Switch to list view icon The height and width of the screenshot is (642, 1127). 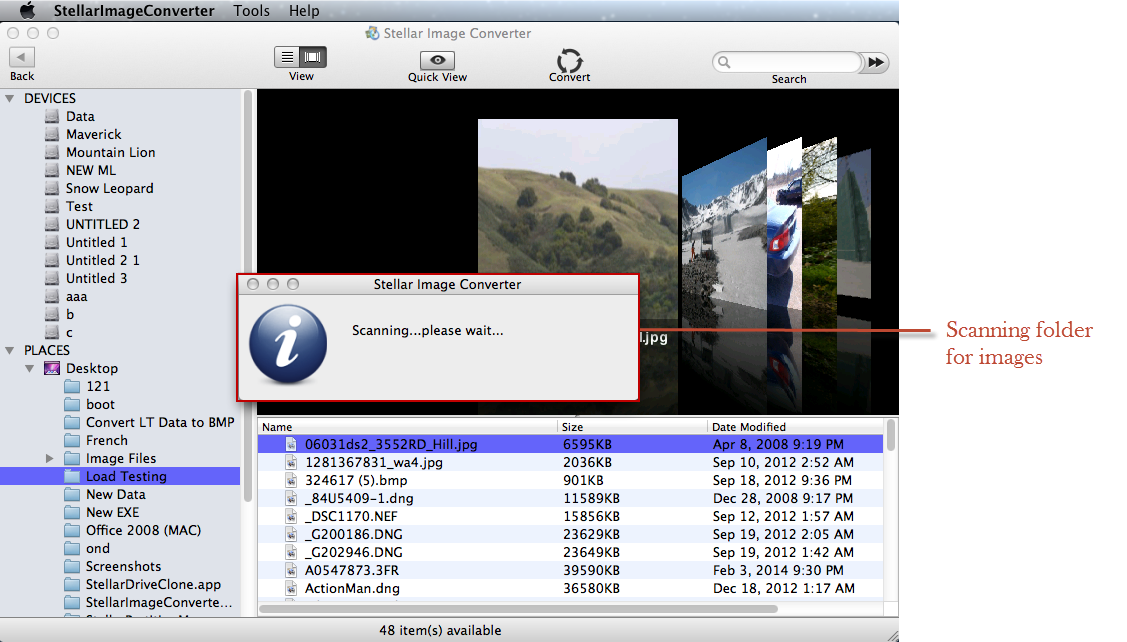click(x=288, y=57)
